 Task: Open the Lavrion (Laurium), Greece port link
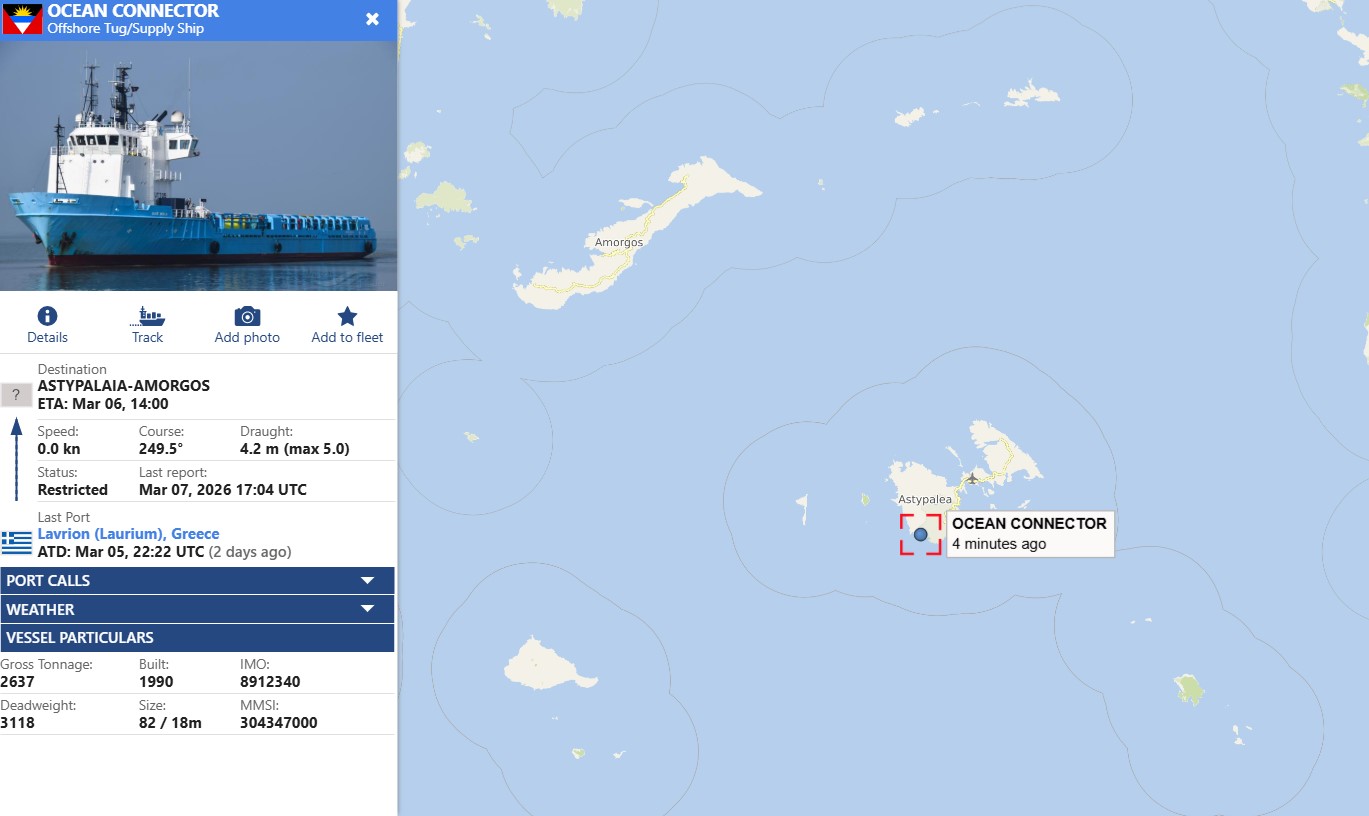[x=128, y=534]
